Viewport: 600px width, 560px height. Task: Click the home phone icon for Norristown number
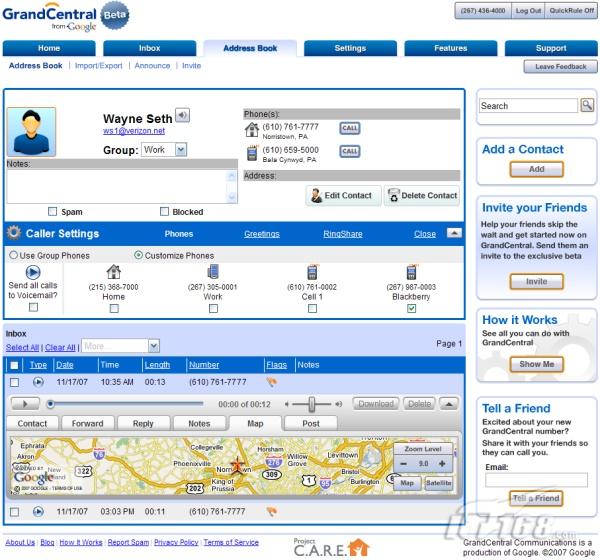(252, 129)
